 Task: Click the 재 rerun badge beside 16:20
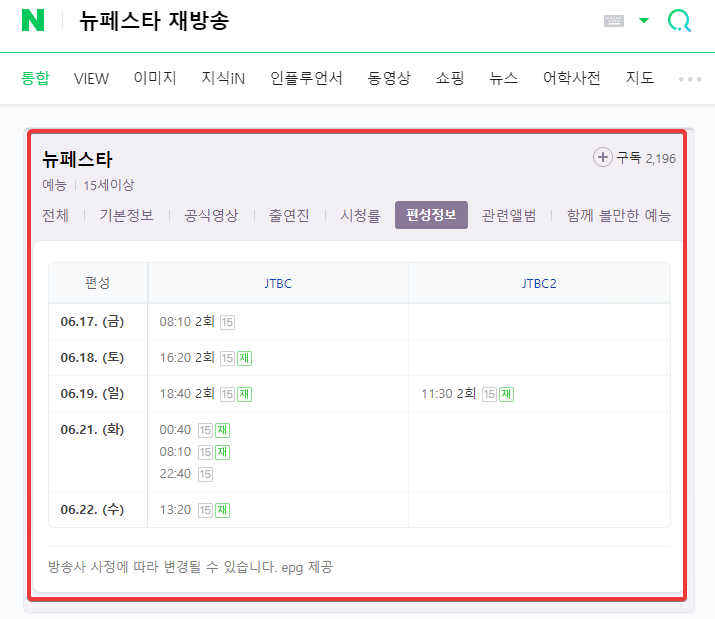(x=244, y=358)
